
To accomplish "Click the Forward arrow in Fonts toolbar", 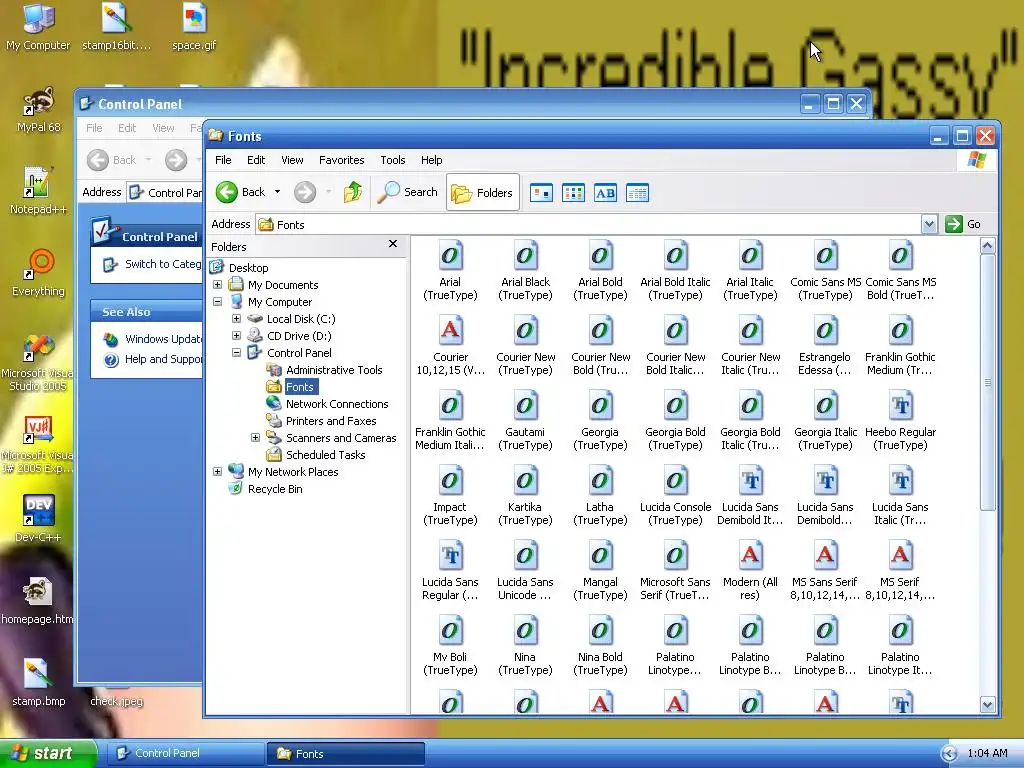I will [305, 192].
